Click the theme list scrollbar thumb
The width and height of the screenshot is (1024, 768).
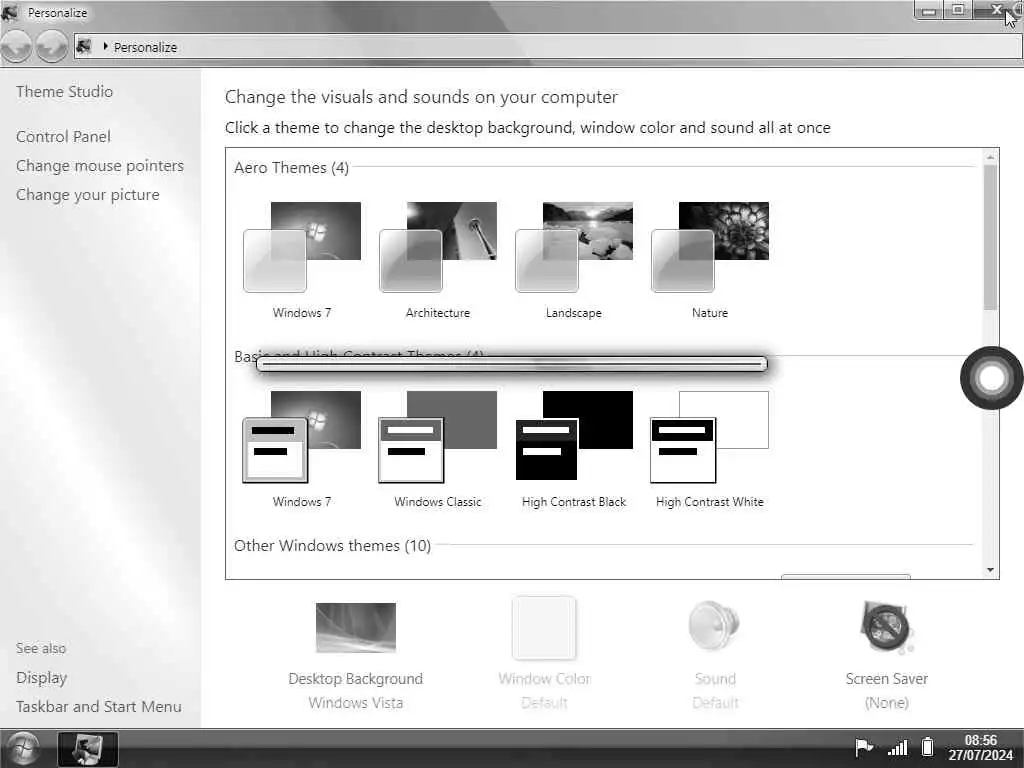coord(990,237)
